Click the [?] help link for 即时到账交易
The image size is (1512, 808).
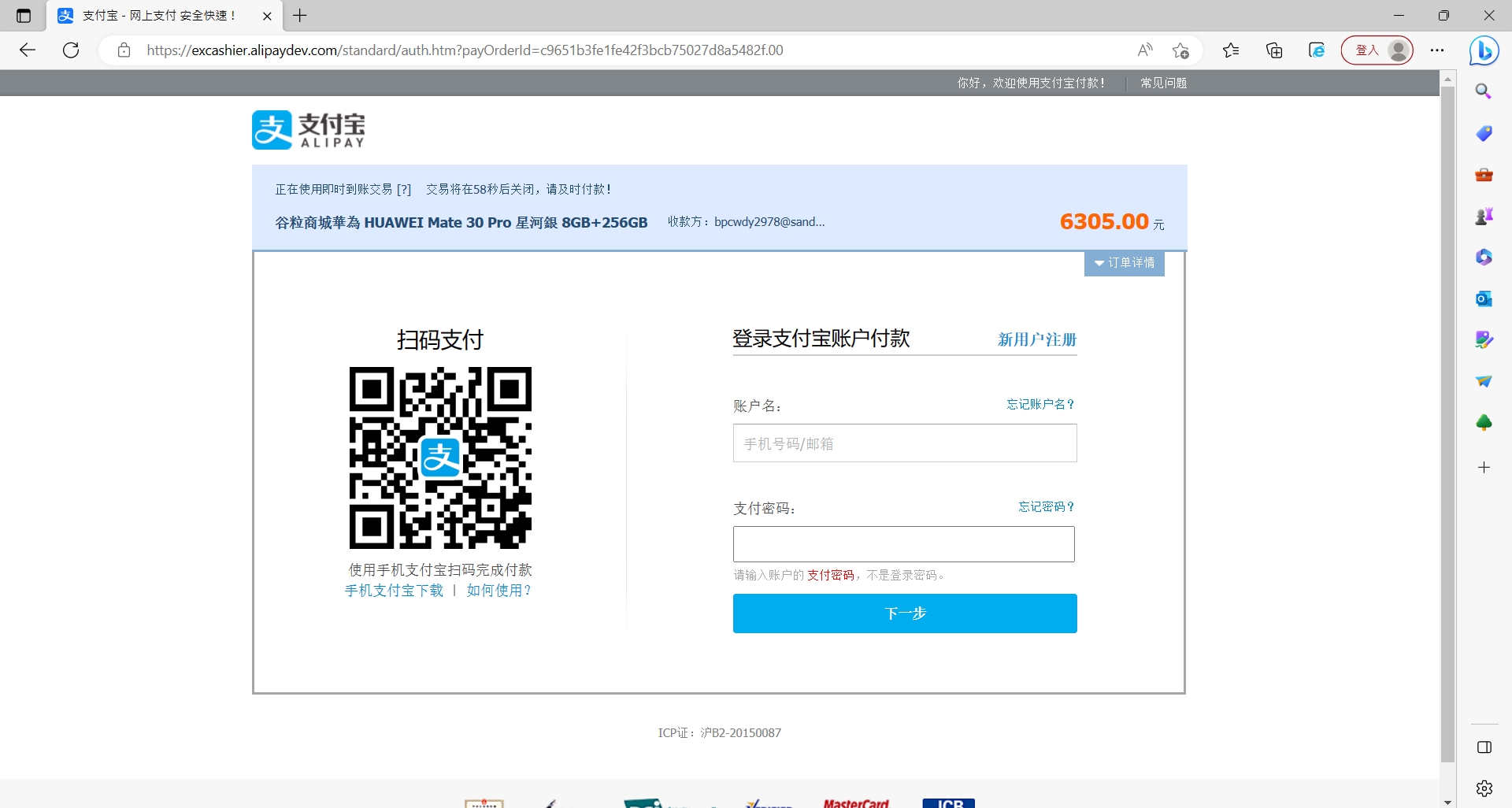coord(404,189)
